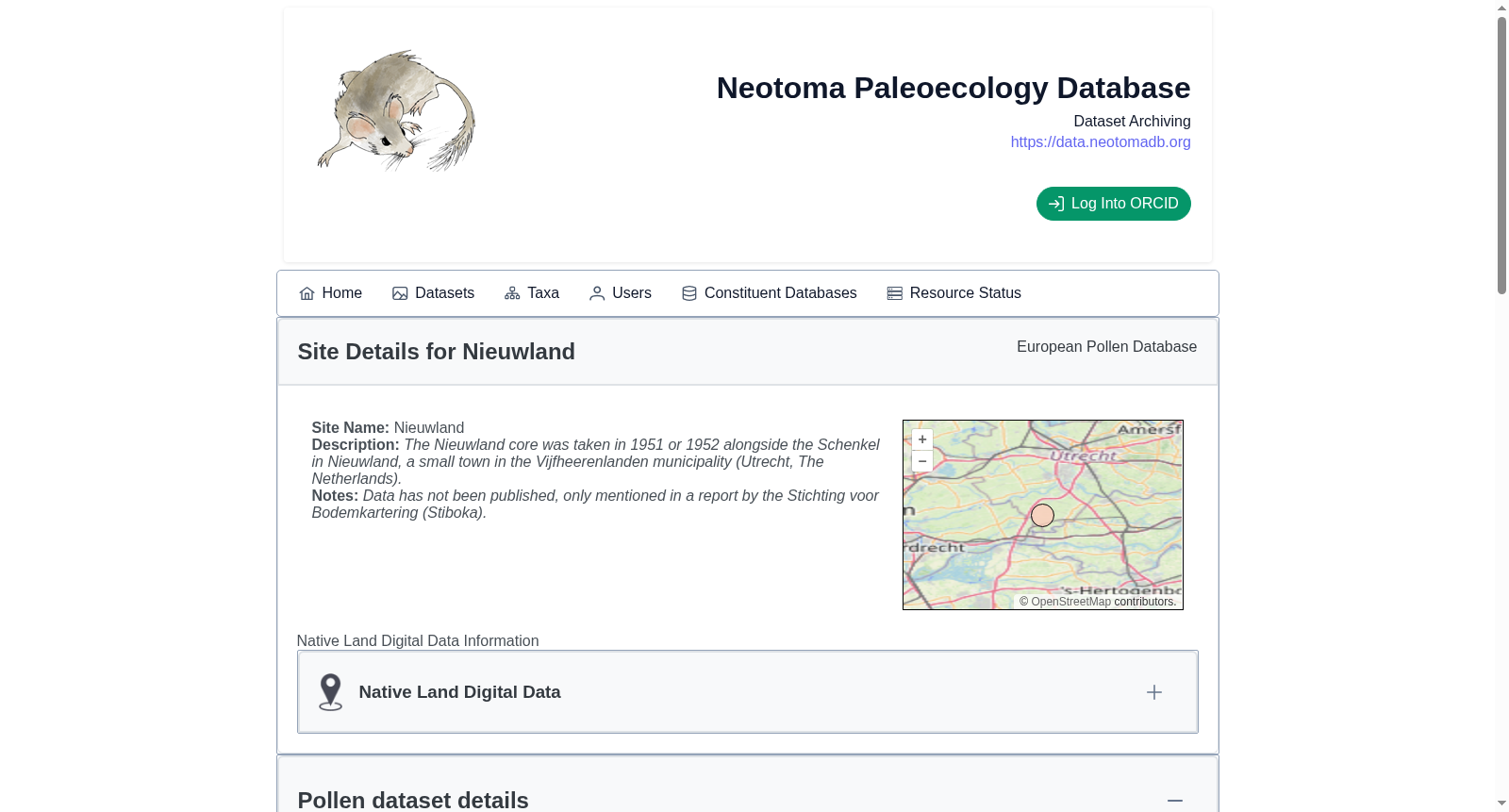Screen dimensions: 1509x812
Task: Click the page vertical scrollbar thumb
Action: coord(1502,156)
